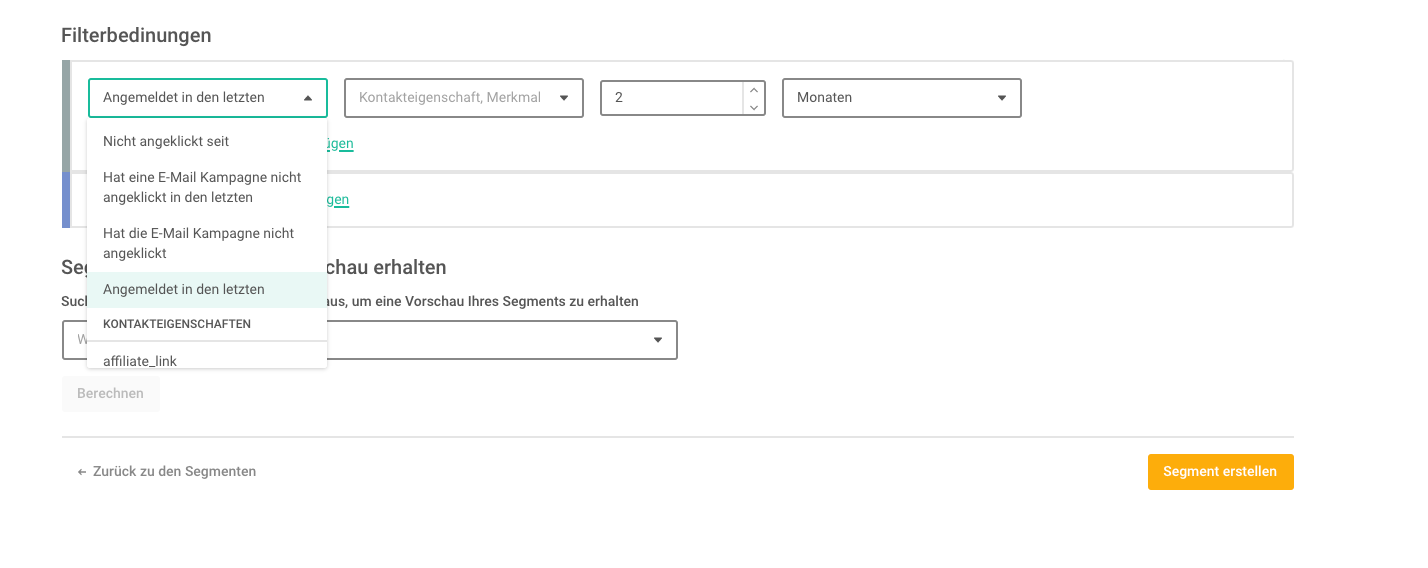Click the Berechnen button

coord(110,393)
